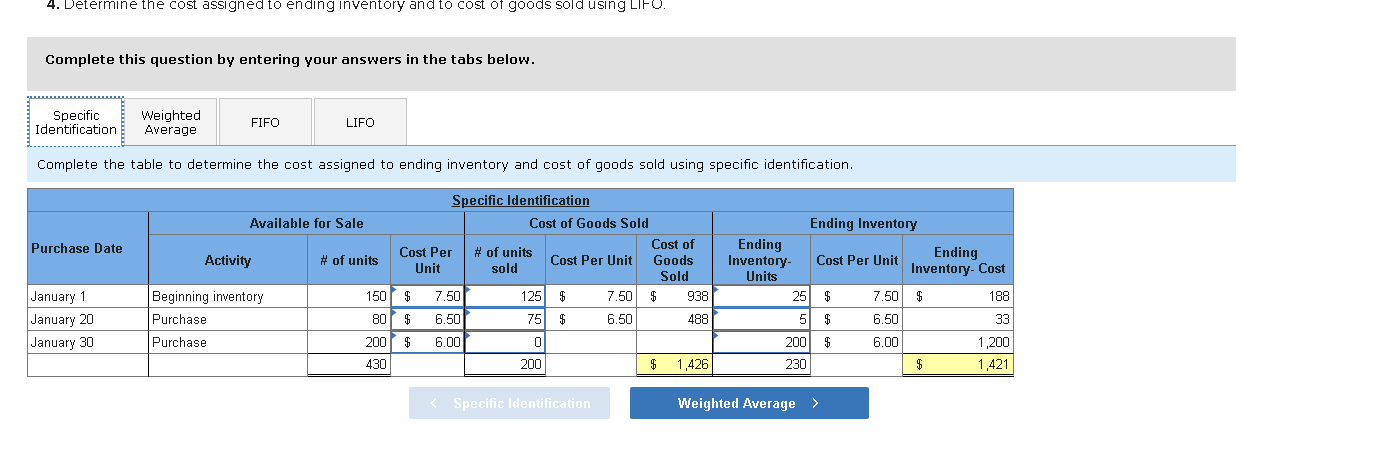Edit ending inventory units field 25

pos(761,296)
